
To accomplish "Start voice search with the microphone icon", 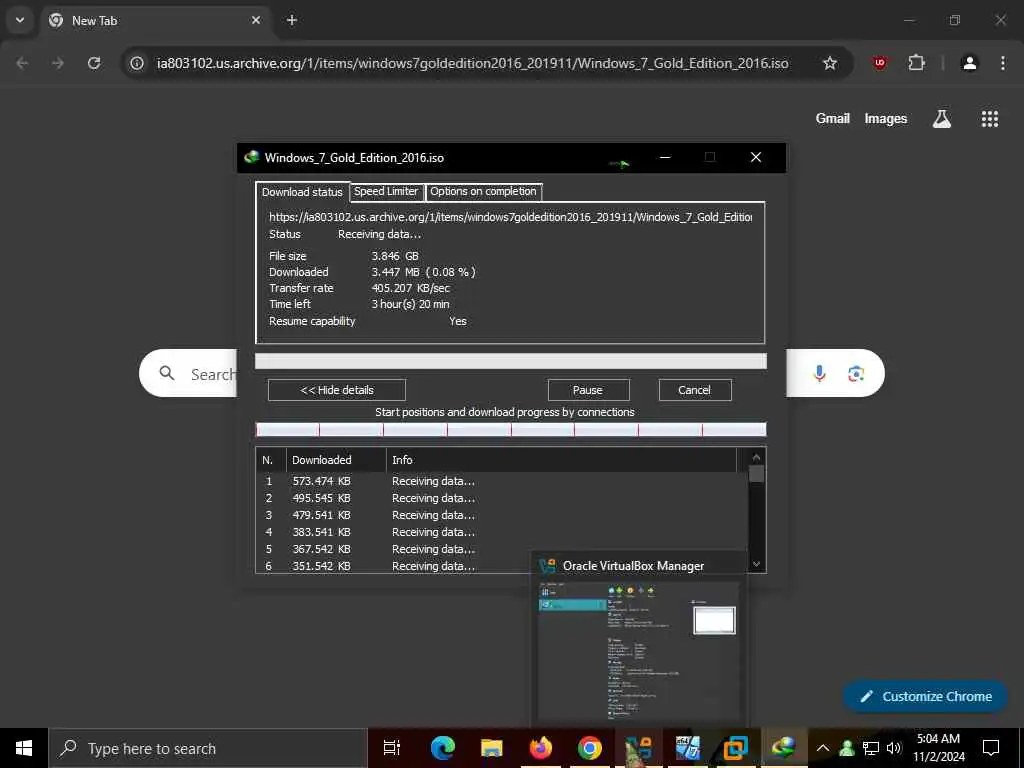I will (x=820, y=373).
